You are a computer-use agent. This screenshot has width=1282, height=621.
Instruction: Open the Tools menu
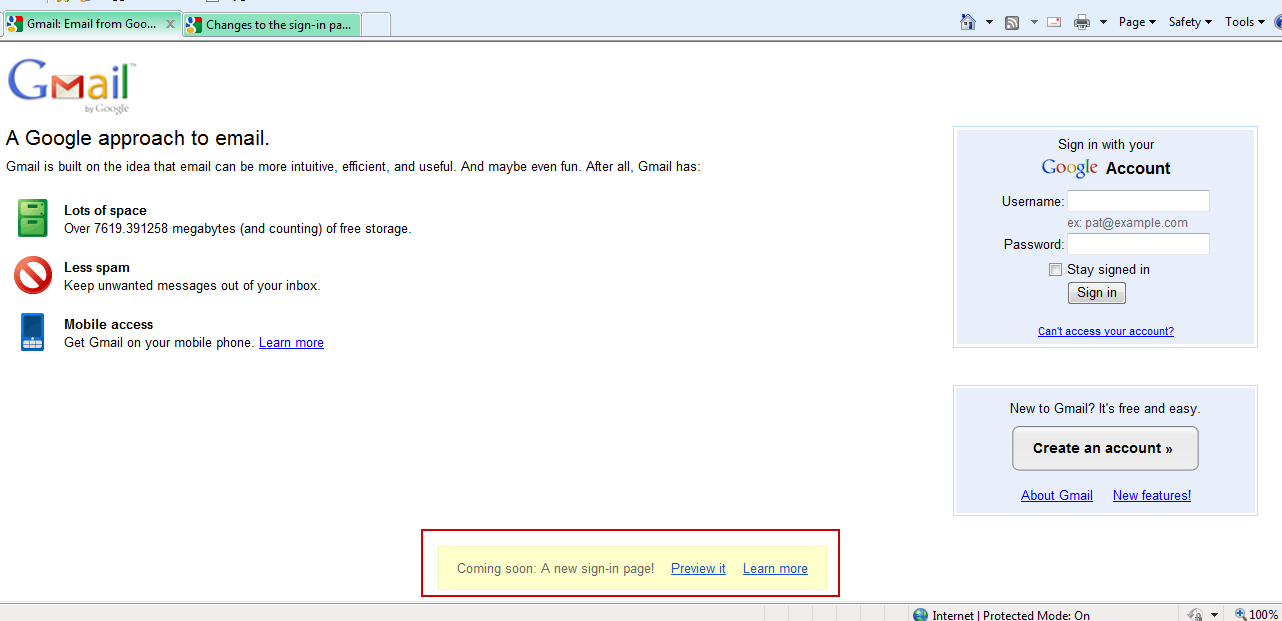1245,22
